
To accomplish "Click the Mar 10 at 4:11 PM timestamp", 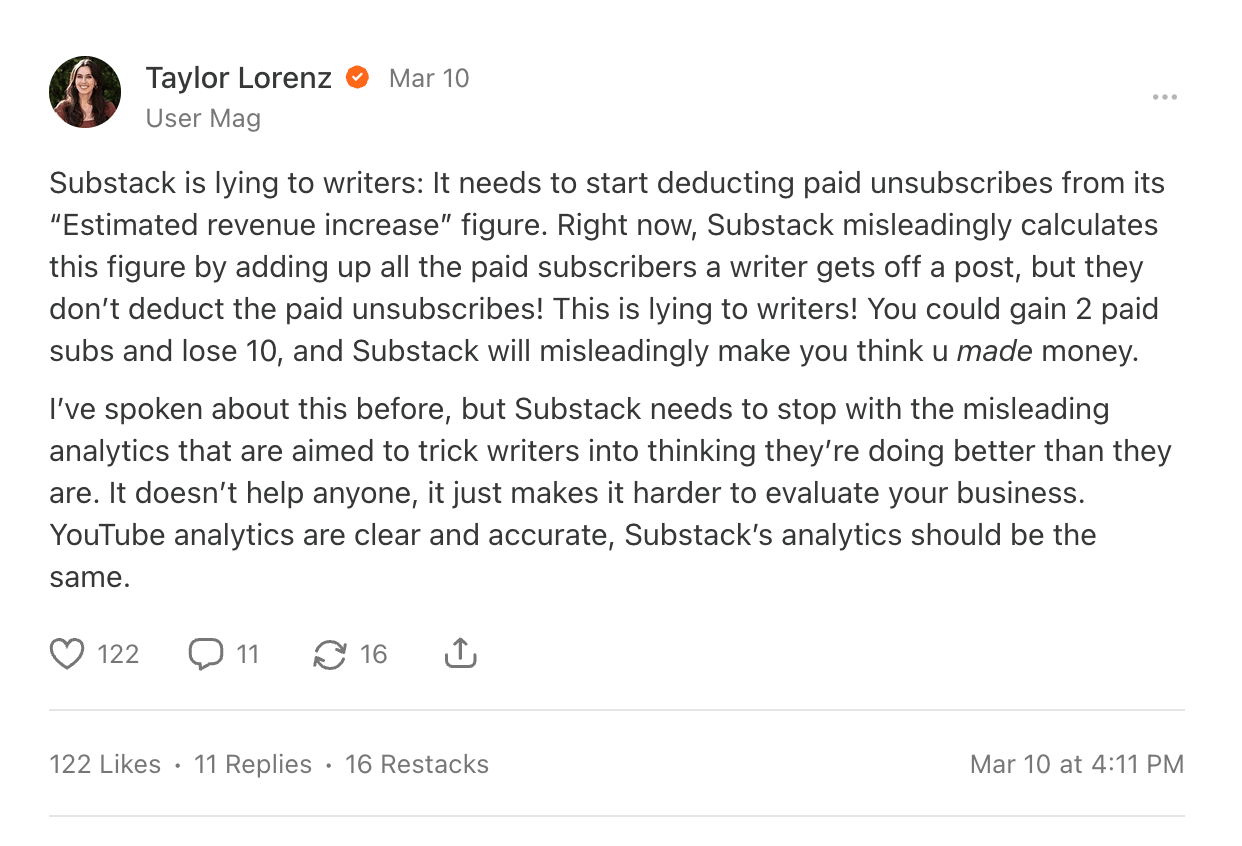I will click(1077, 764).
